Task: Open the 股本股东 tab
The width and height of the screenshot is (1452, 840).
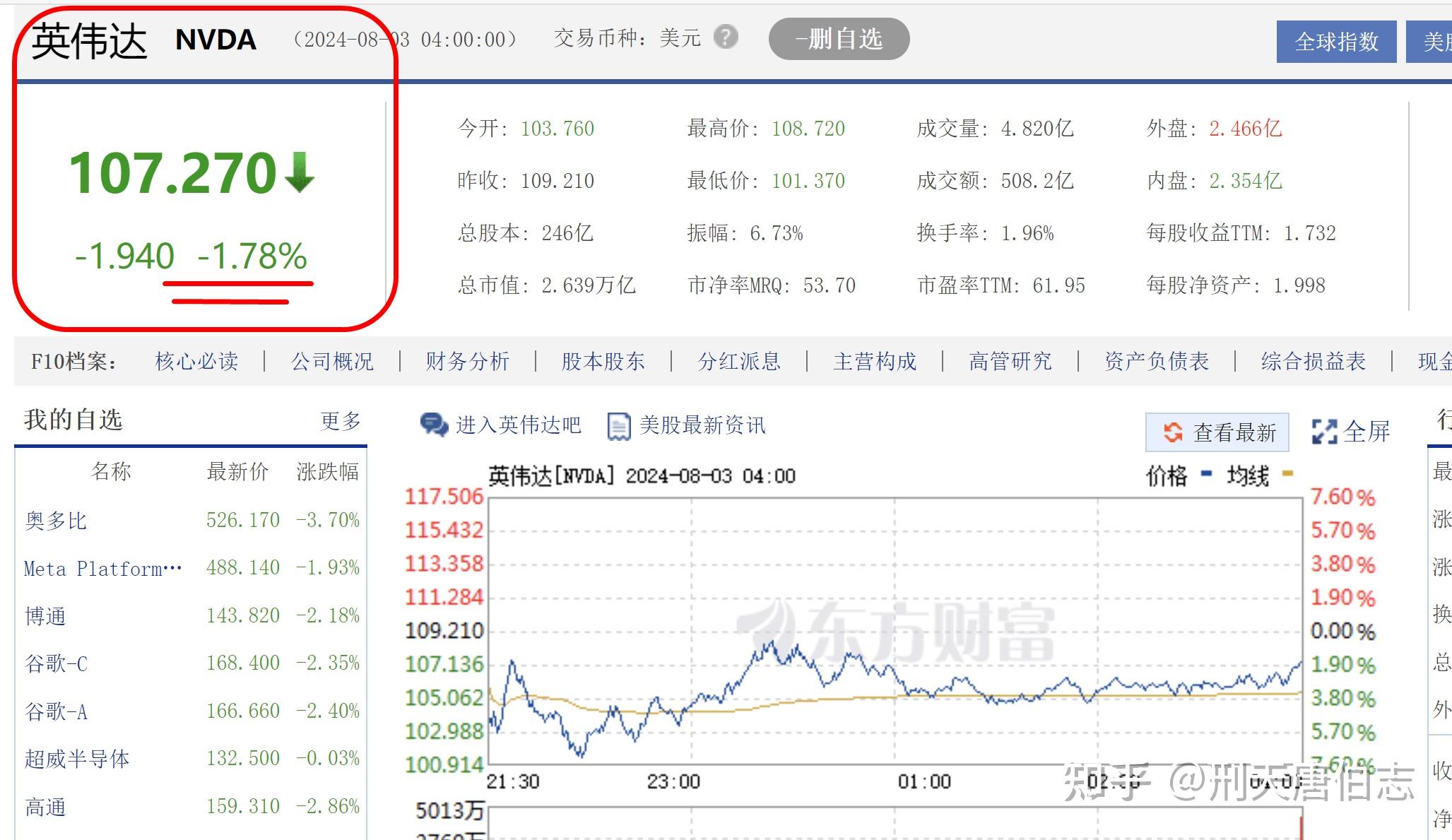Action: pos(603,362)
